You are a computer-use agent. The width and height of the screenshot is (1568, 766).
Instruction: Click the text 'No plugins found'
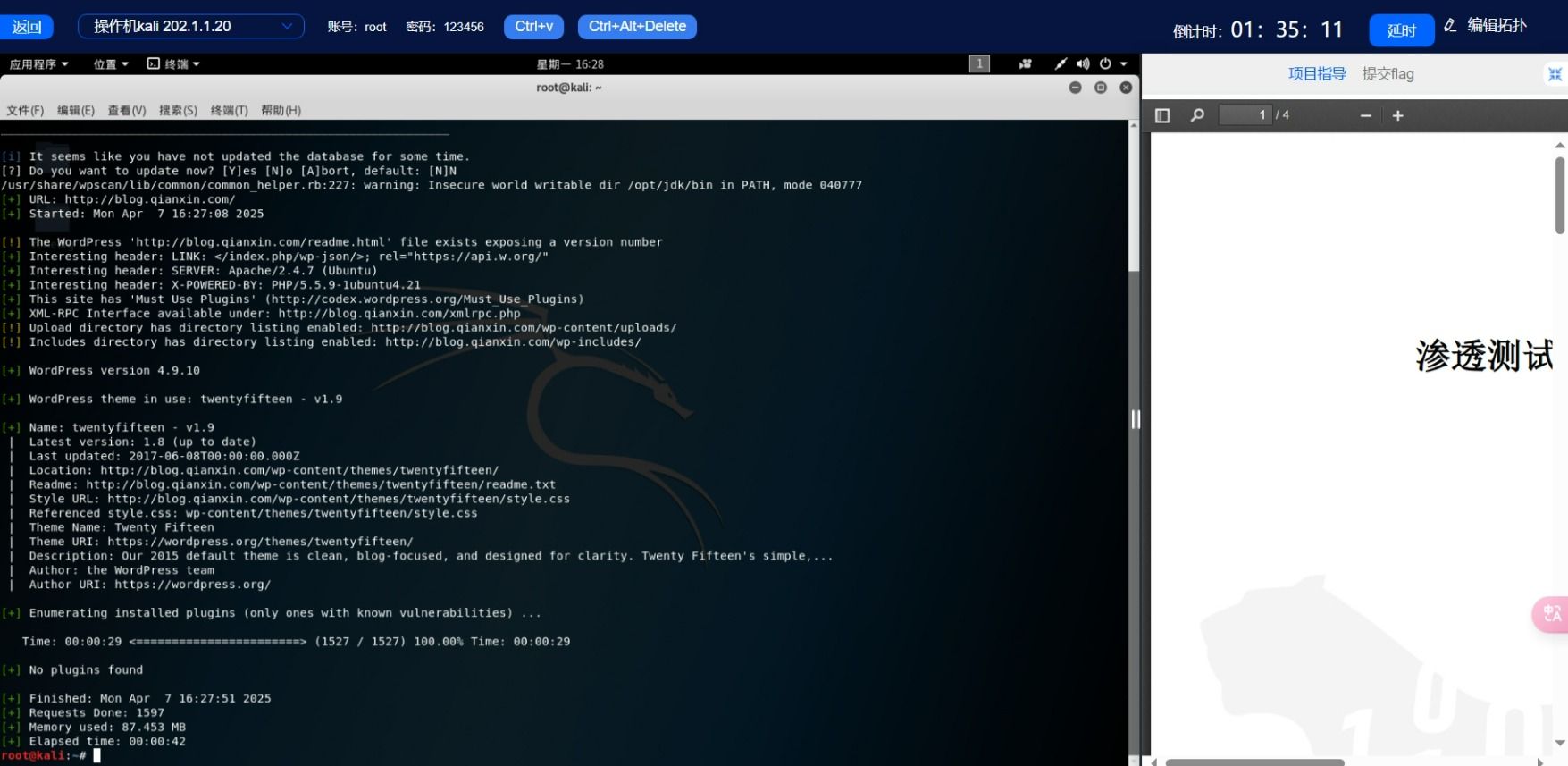point(86,670)
